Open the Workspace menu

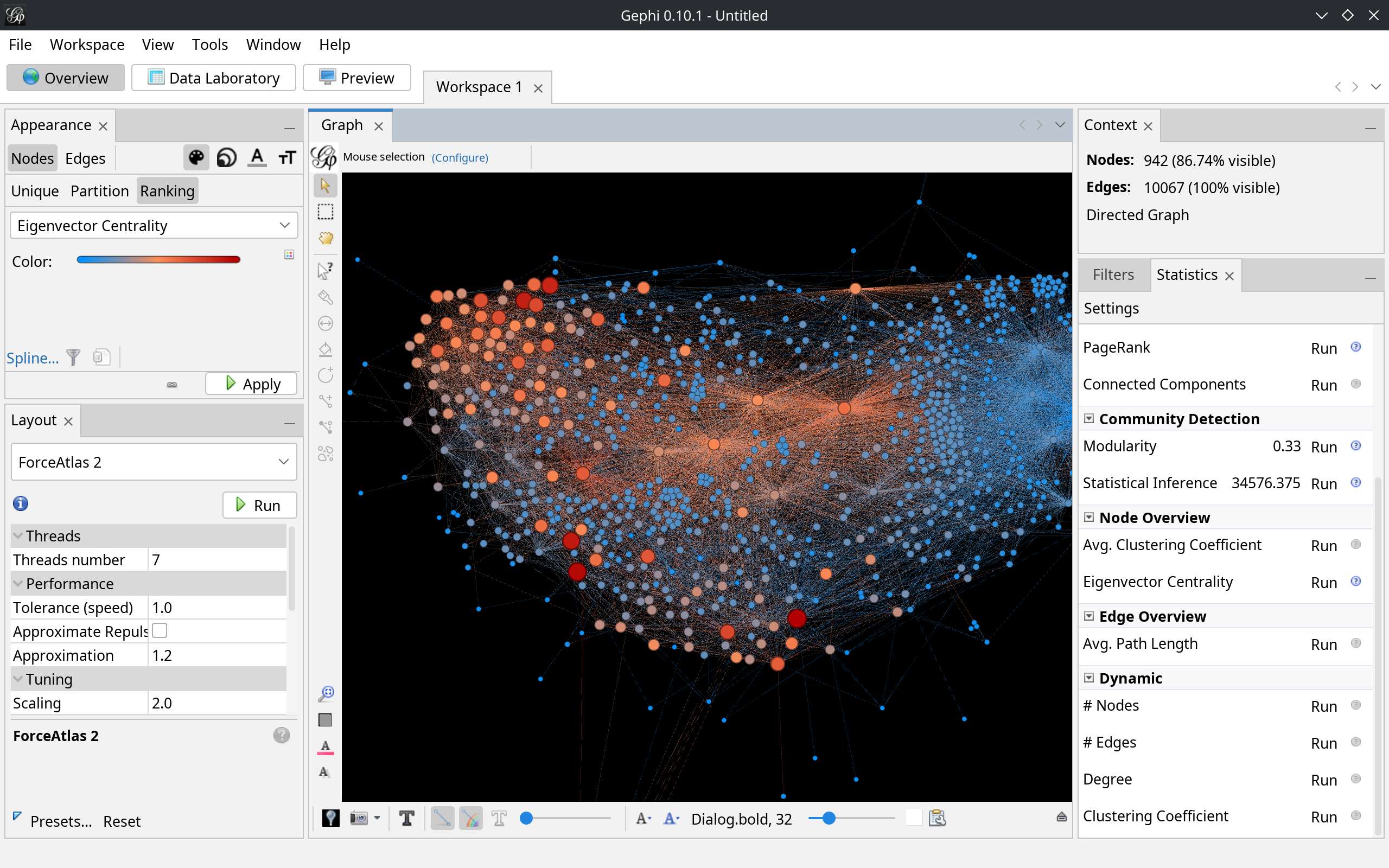(87, 44)
